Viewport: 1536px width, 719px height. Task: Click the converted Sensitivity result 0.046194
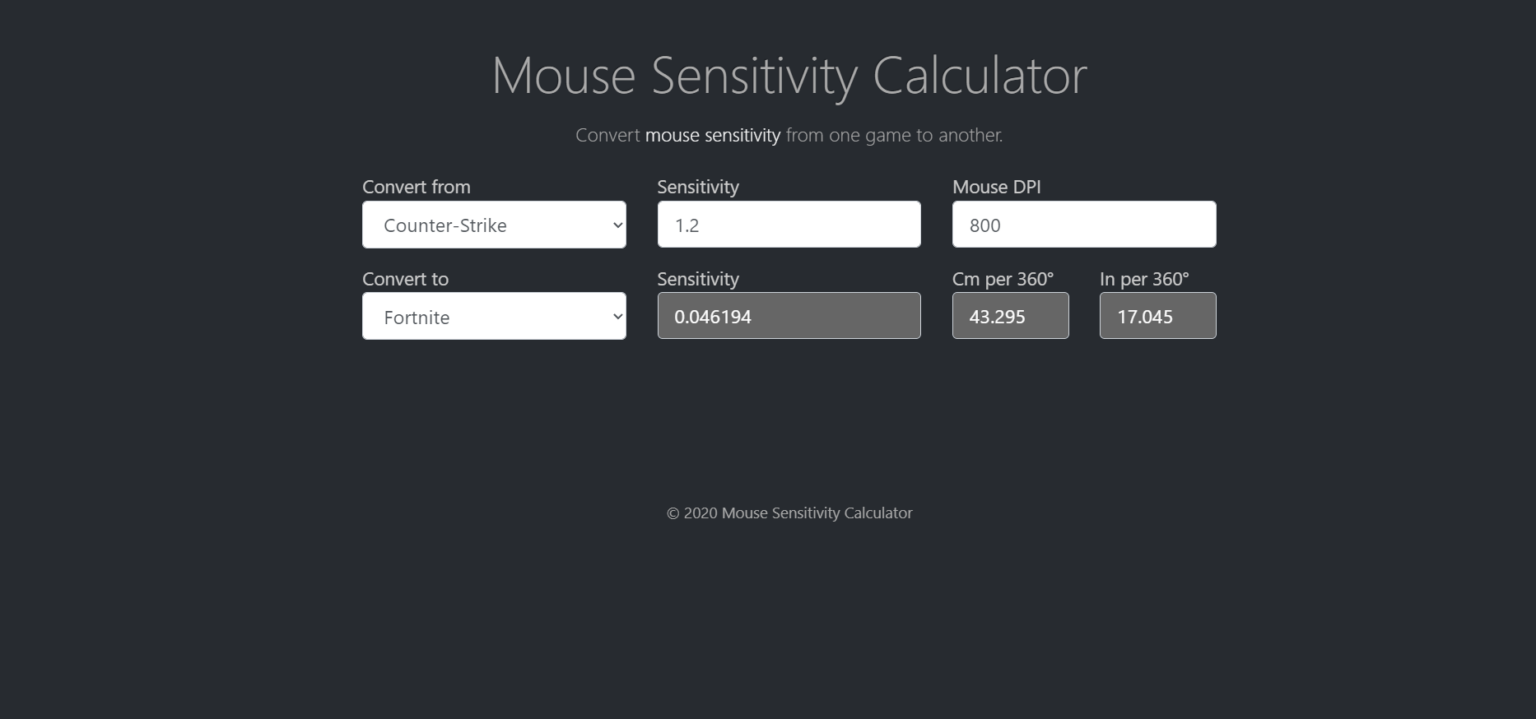(x=788, y=316)
